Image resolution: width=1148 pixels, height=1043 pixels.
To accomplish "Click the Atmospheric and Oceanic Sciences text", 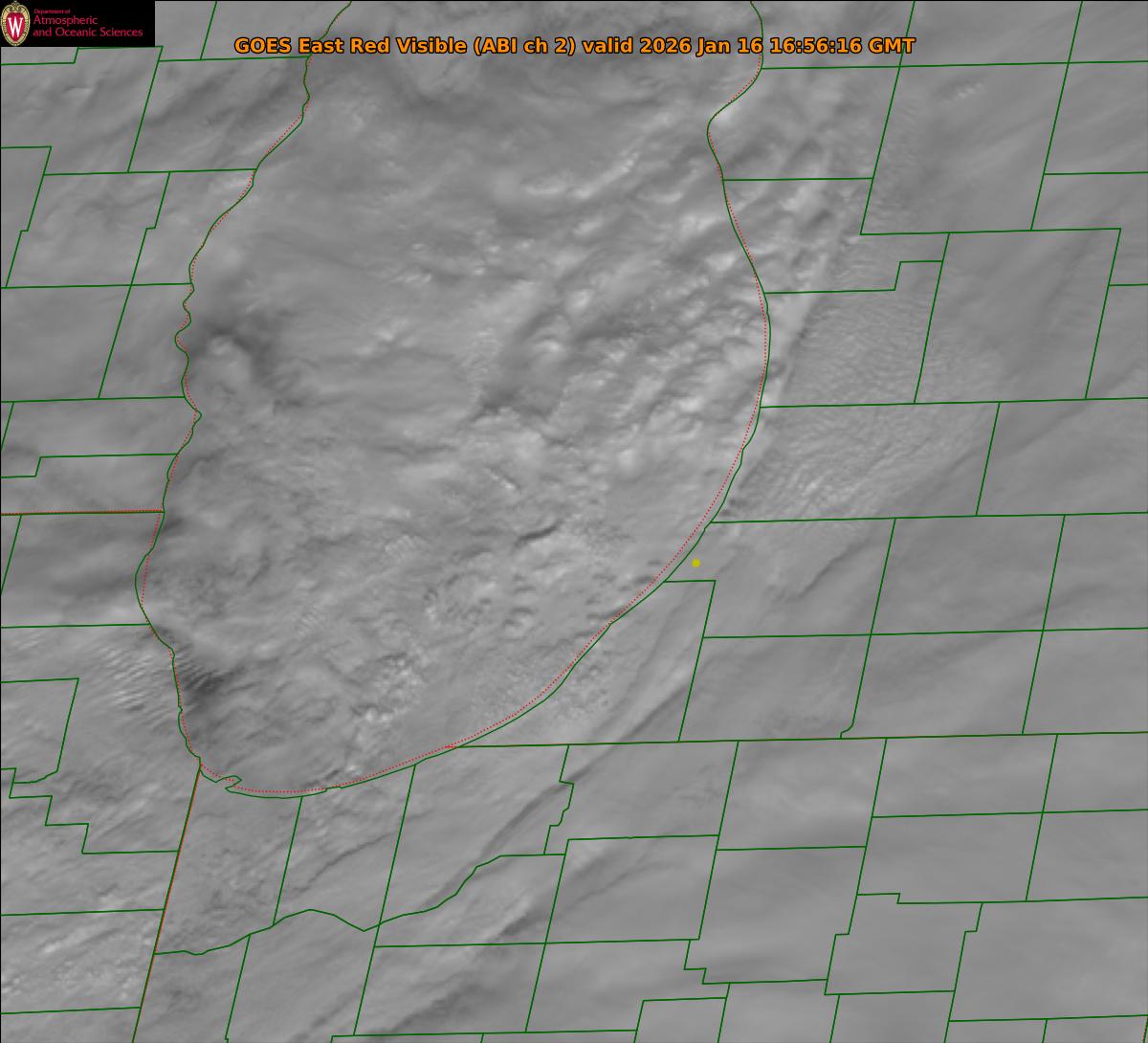I will click(87, 27).
